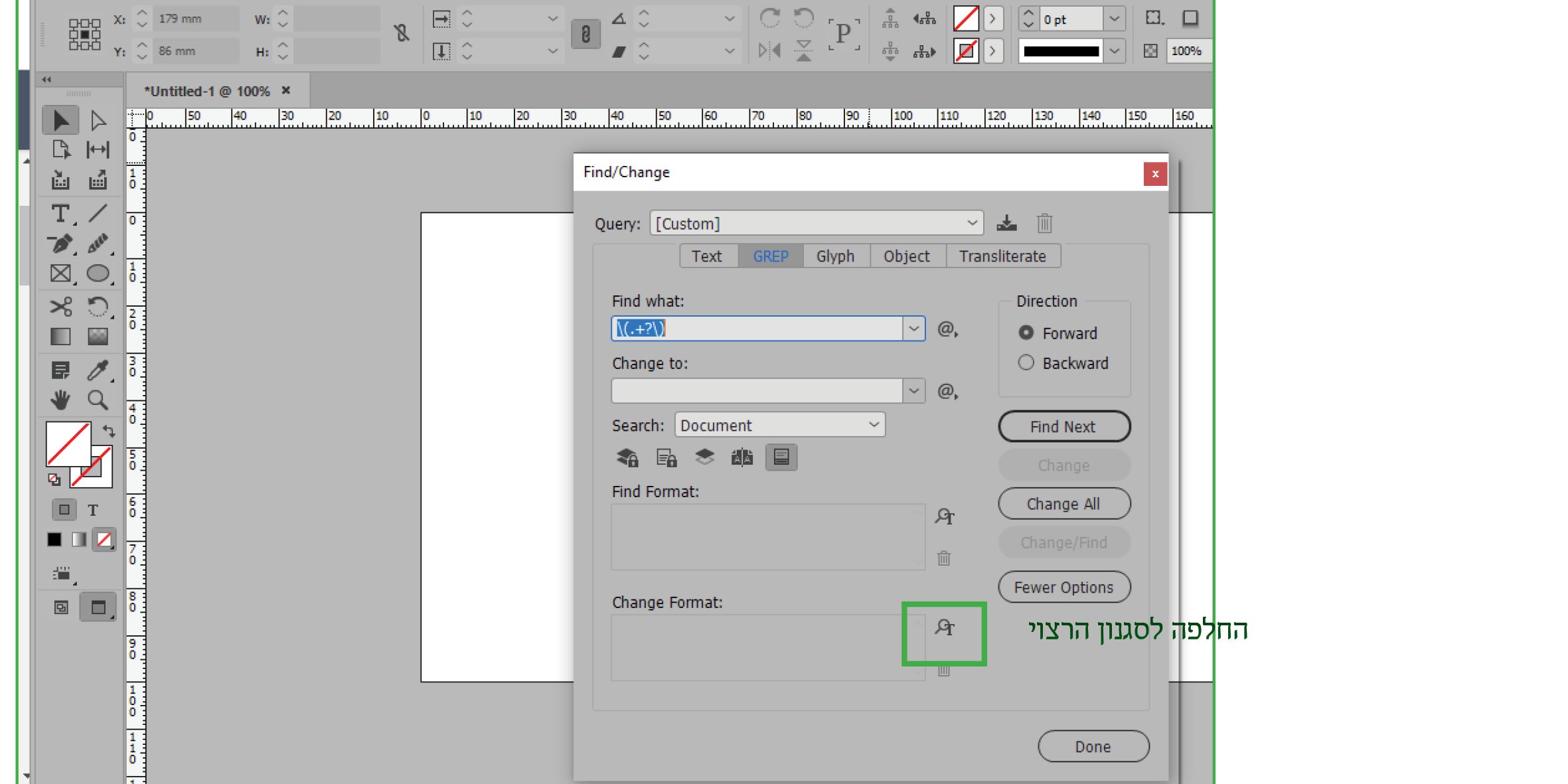Open special characters menu for Find what

coord(947,329)
